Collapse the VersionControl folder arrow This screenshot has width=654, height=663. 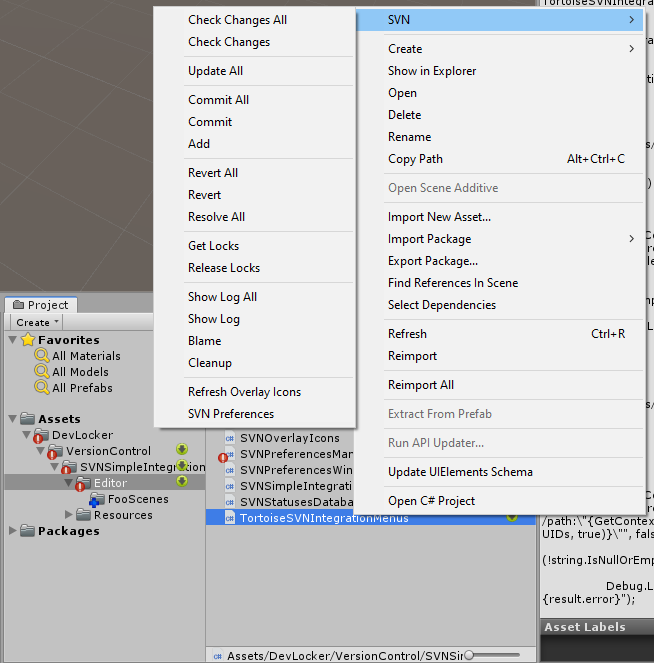pos(41,451)
